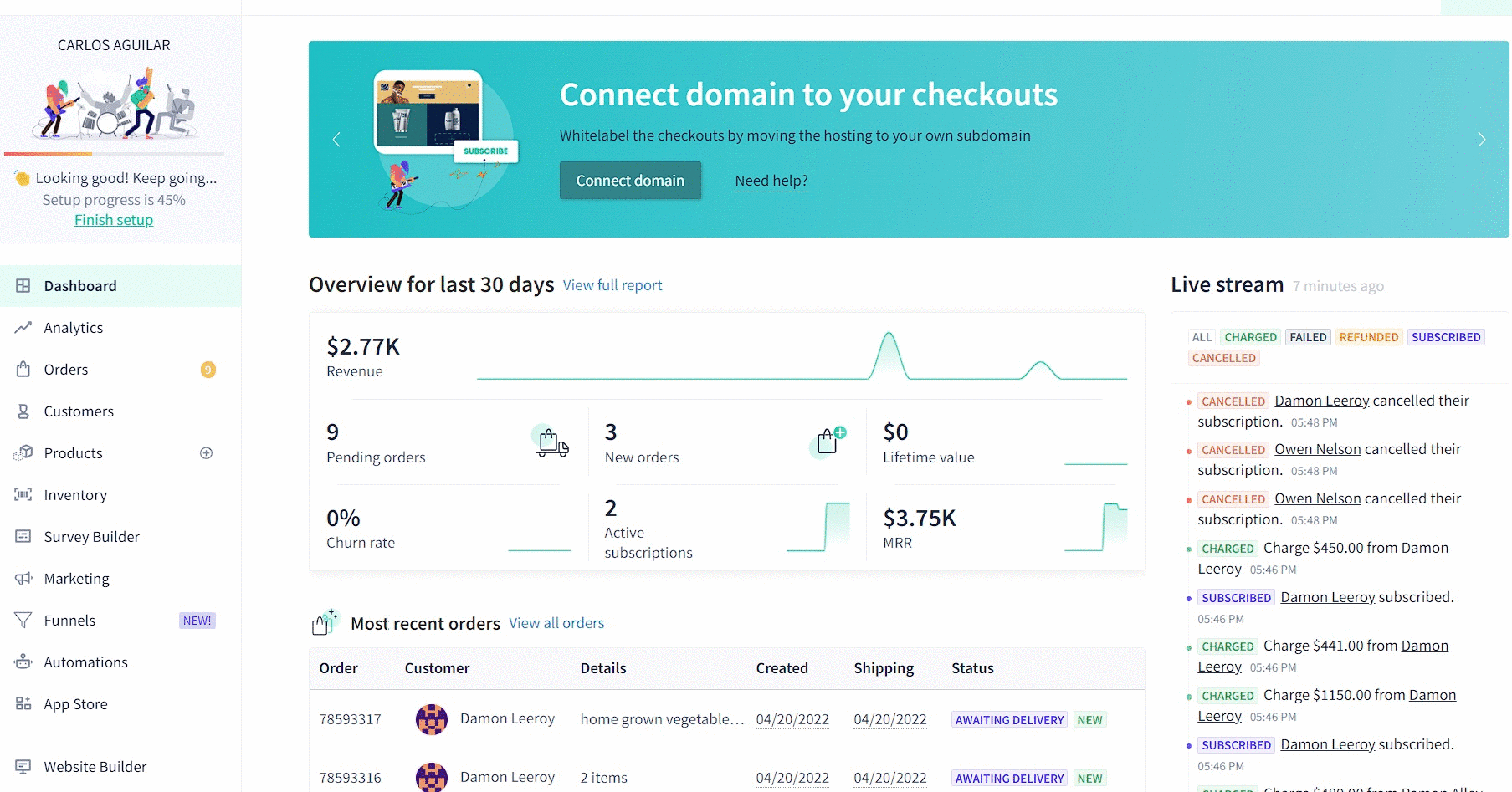The height and width of the screenshot is (792, 1512).
Task: Open View full report link
Action: coord(612,285)
